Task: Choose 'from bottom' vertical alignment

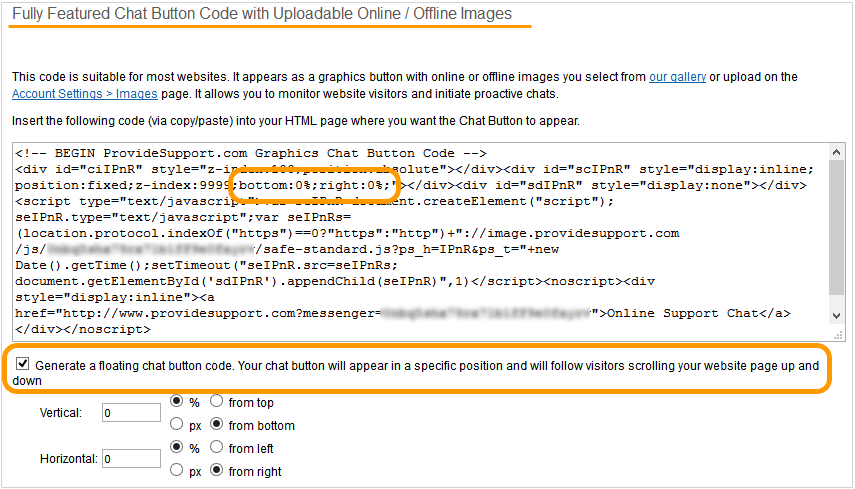Action: point(216,424)
